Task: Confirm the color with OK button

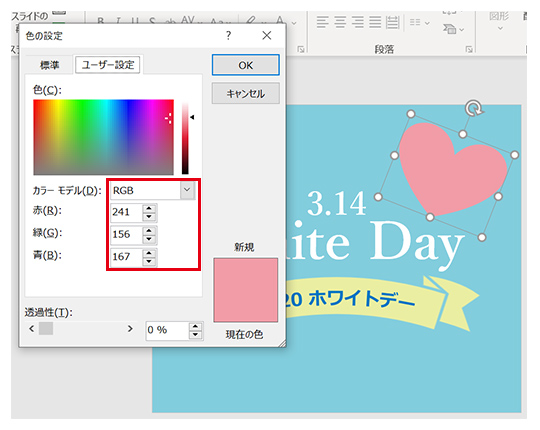Action: [246, 65]
